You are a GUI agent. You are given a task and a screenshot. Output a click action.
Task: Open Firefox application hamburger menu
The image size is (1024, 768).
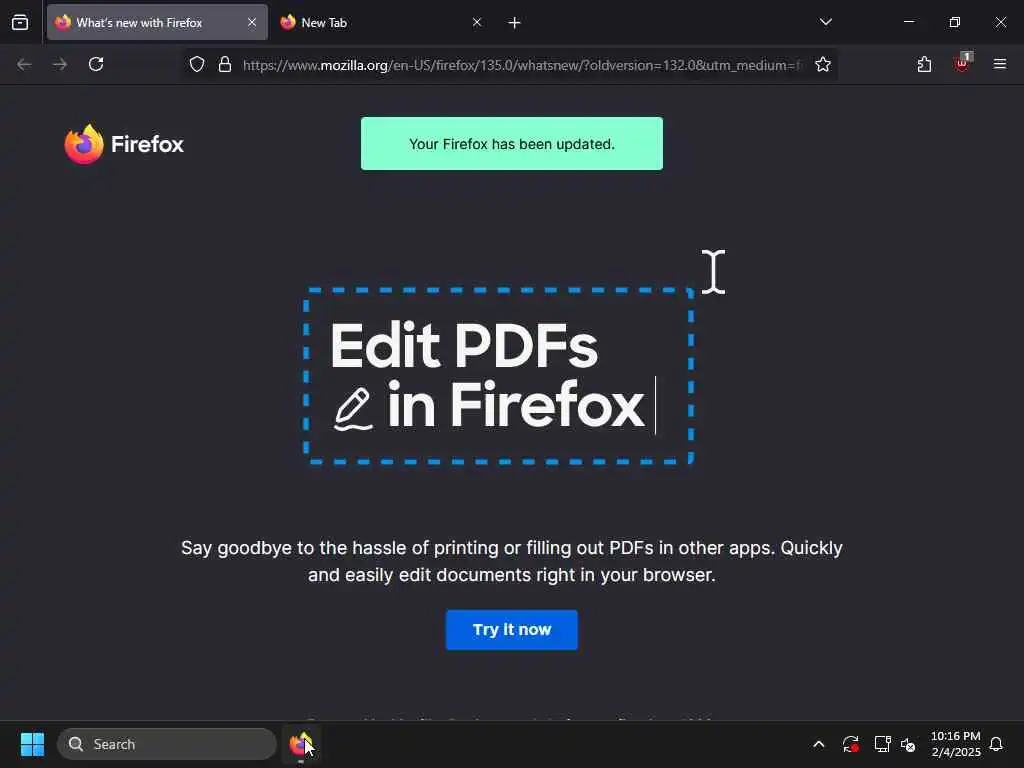coord(1000,65)
